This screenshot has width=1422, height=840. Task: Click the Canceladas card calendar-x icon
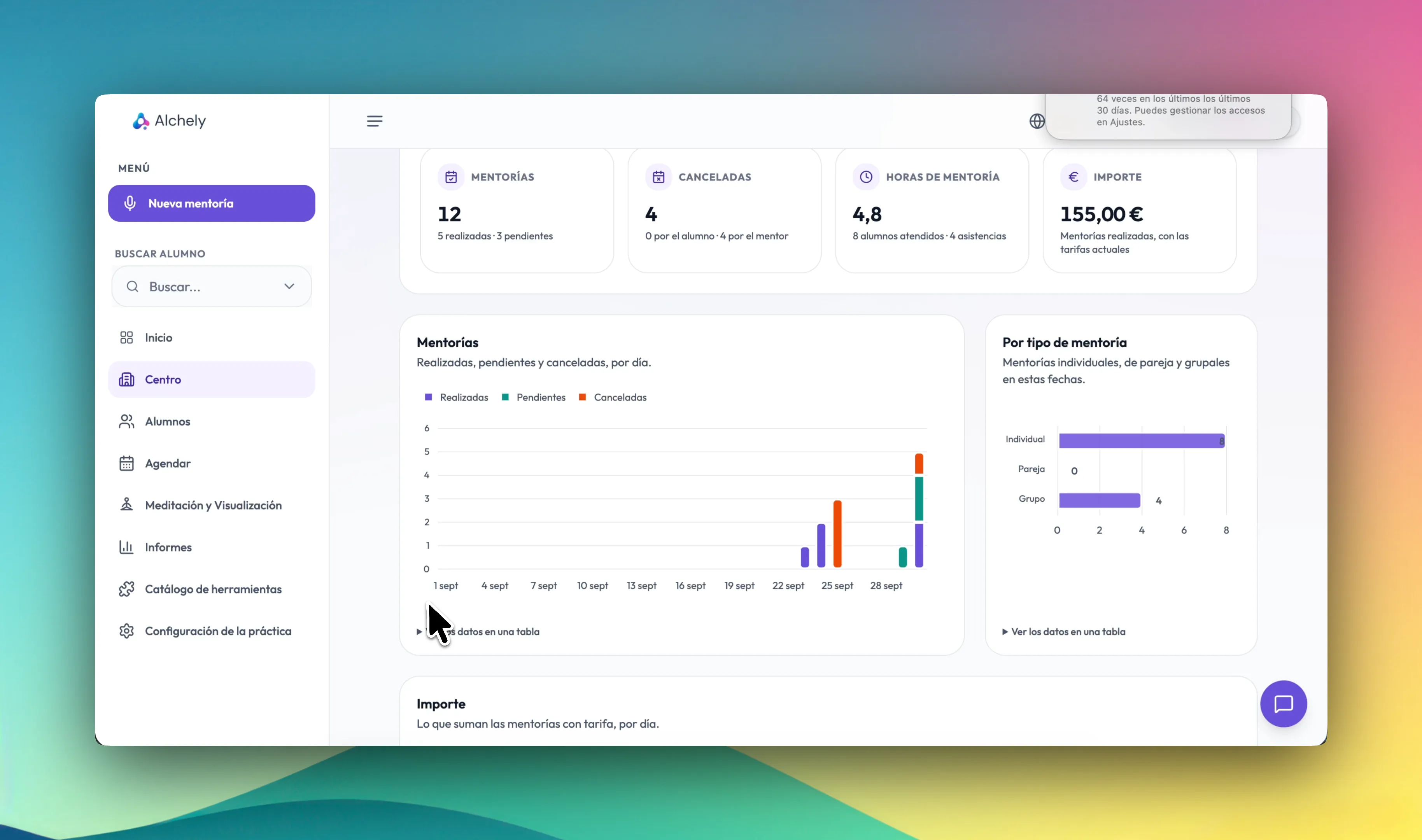[x=658, y=177]
